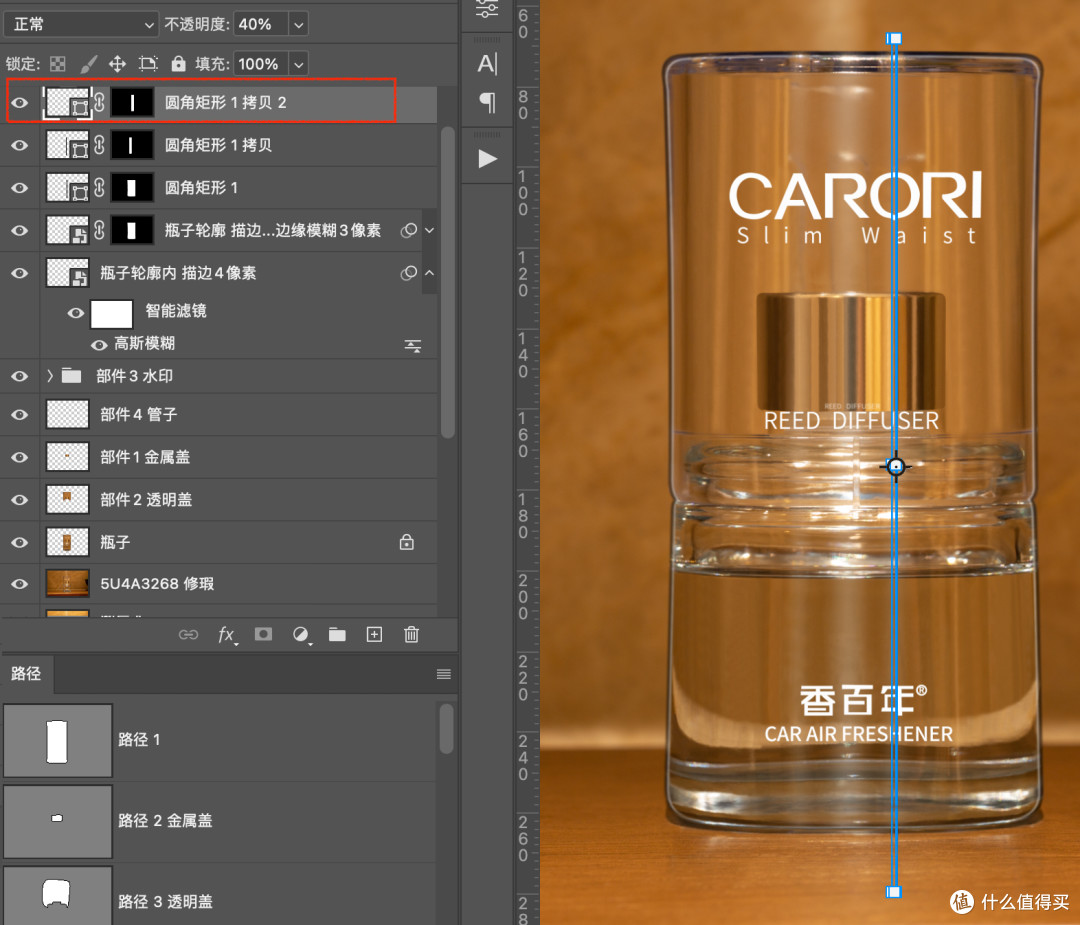Click the smart filter icon on 描边...边缘模糊3像素 layer
Screen dimensions: 1080x925
409,230
